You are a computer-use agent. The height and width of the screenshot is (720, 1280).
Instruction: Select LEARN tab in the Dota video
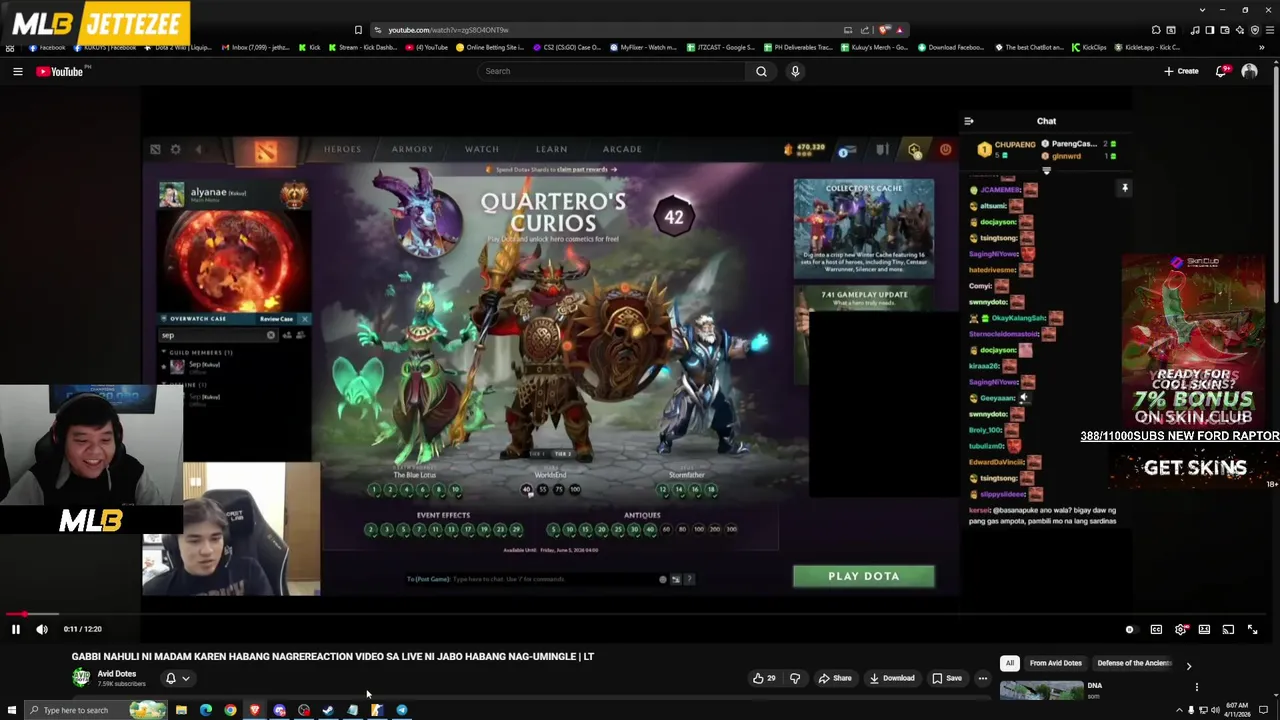pos(551,149)
